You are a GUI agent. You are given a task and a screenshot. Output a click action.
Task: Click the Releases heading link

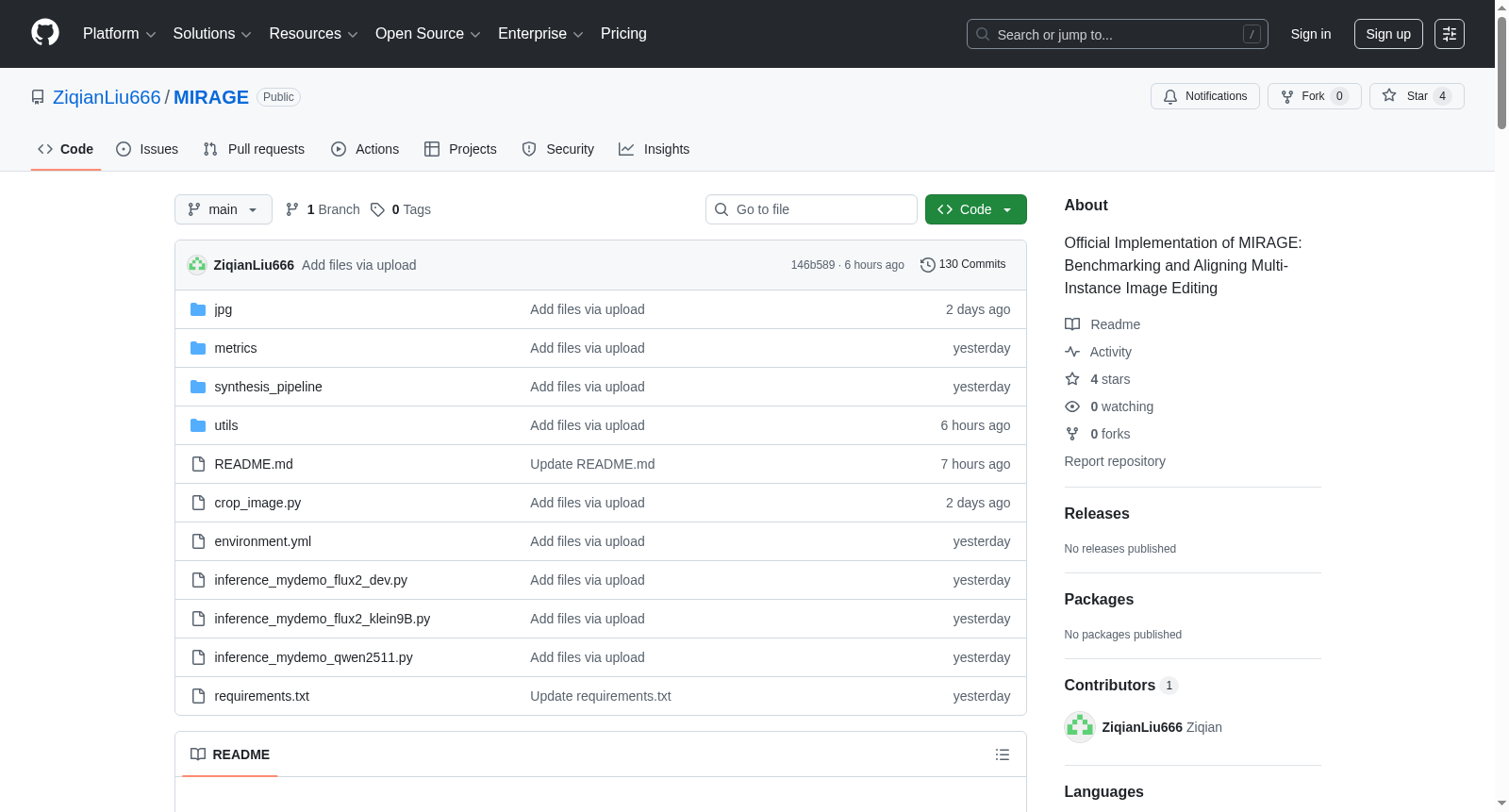tap(1097, 513)
